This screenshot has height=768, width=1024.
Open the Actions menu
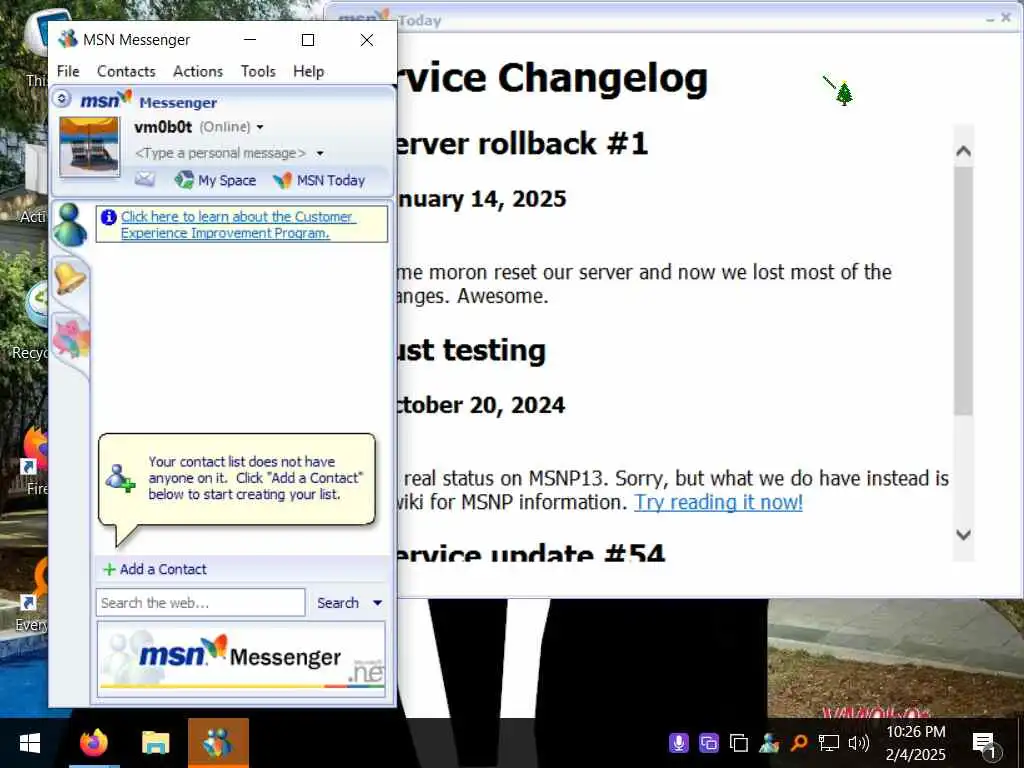198,71
